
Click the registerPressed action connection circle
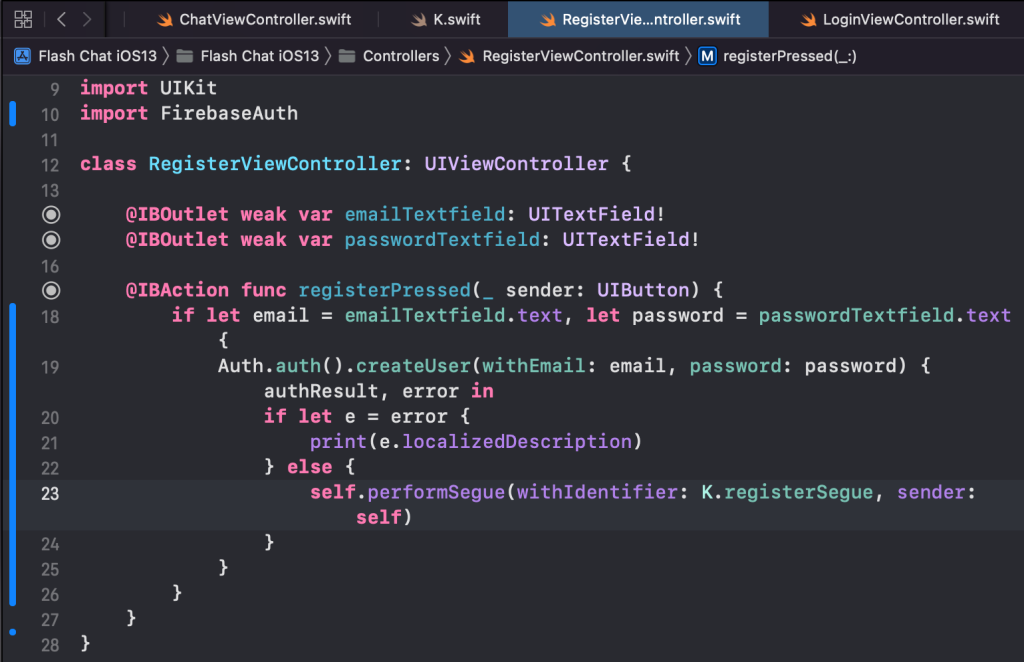pos(51,291)
